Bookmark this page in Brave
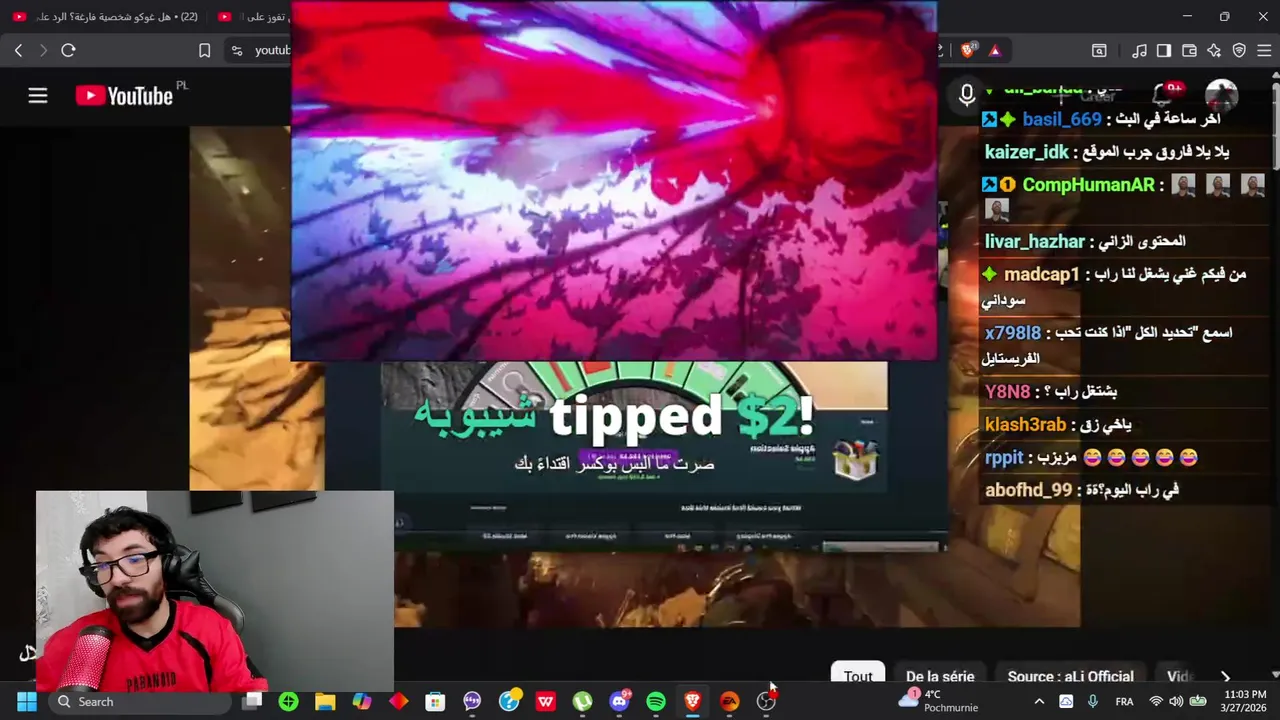This screenshot has width=1280, height=720. click(204, 50)
